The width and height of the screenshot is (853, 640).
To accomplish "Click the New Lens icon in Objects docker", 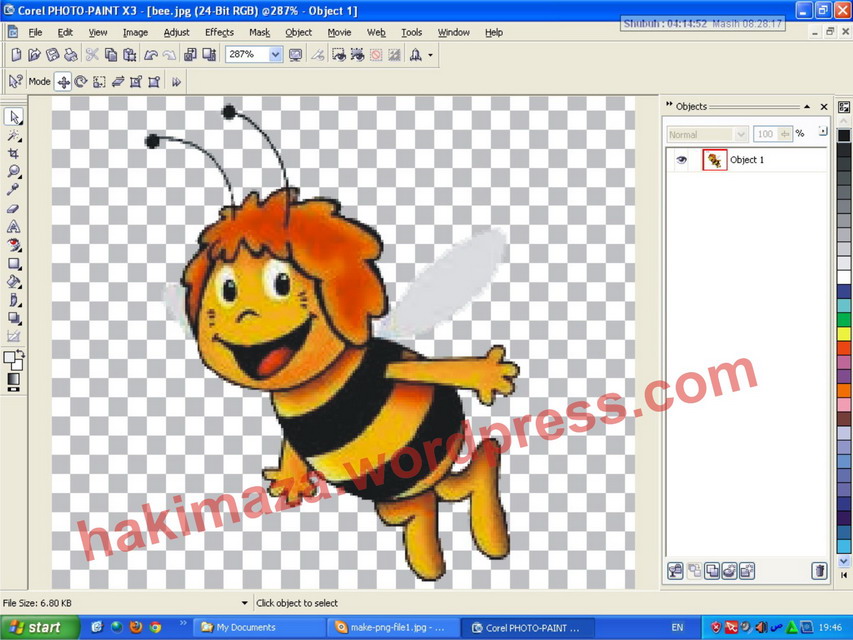I will coord(730,571).
